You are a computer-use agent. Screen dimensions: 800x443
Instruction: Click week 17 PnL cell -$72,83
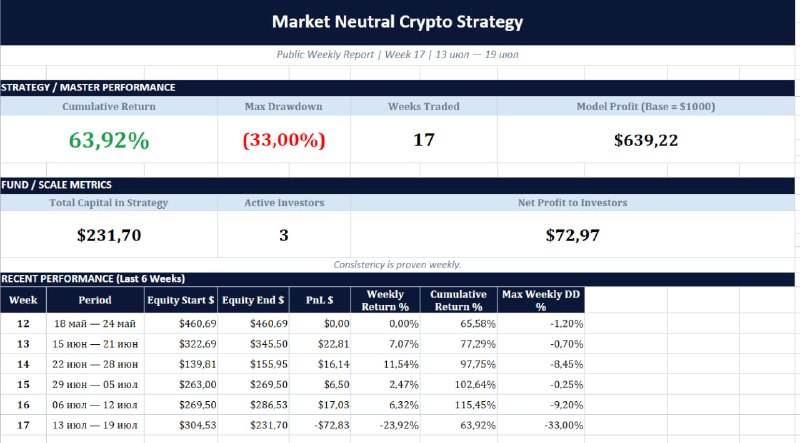[320, 425]
